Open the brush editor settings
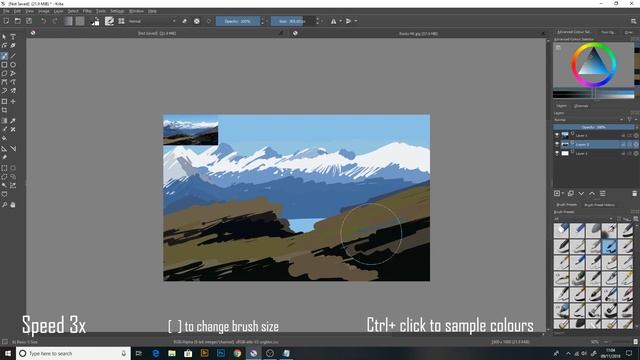This screenshot has height=360, width=640. (x=109, y=21)
